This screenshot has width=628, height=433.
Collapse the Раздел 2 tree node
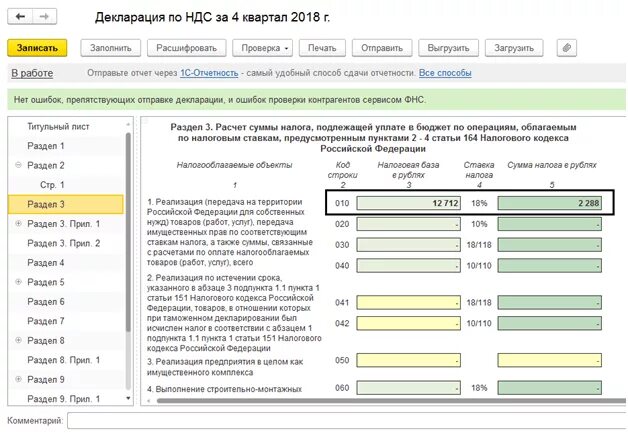18,165
